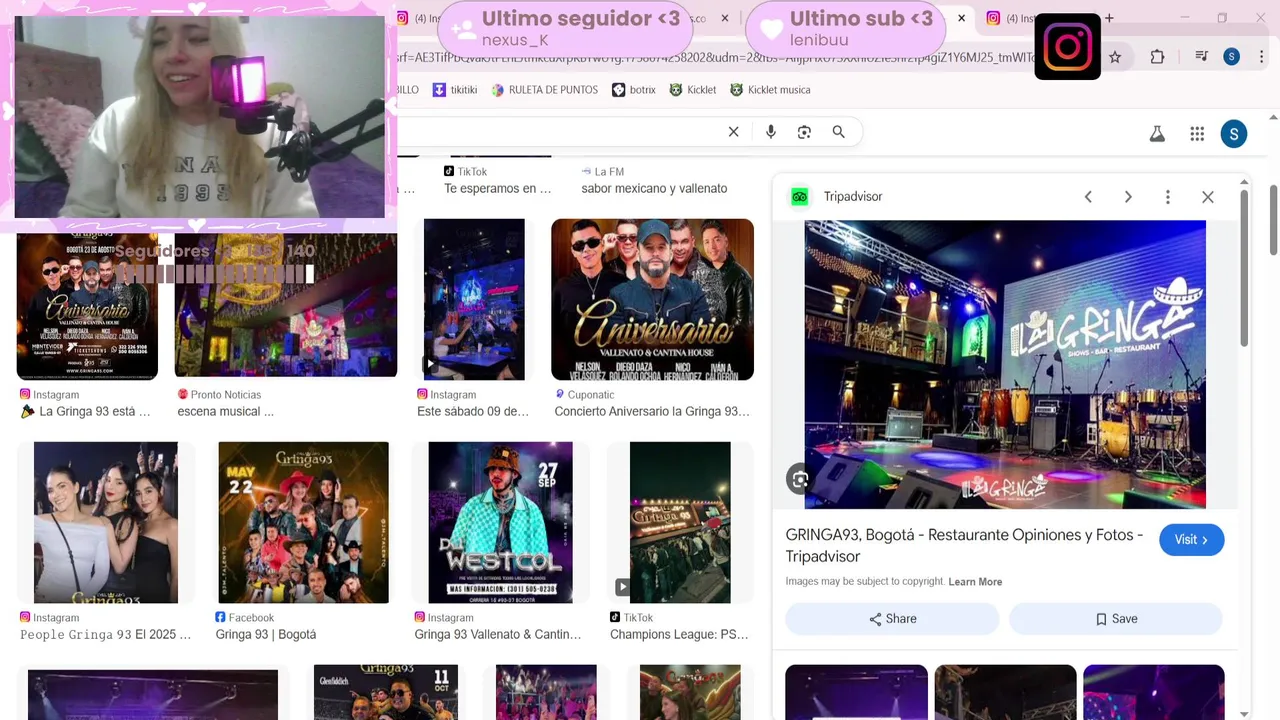This screenshot has height=720, width=1280.
Task: Open Google account avatar S
Action: point(1233,134)
